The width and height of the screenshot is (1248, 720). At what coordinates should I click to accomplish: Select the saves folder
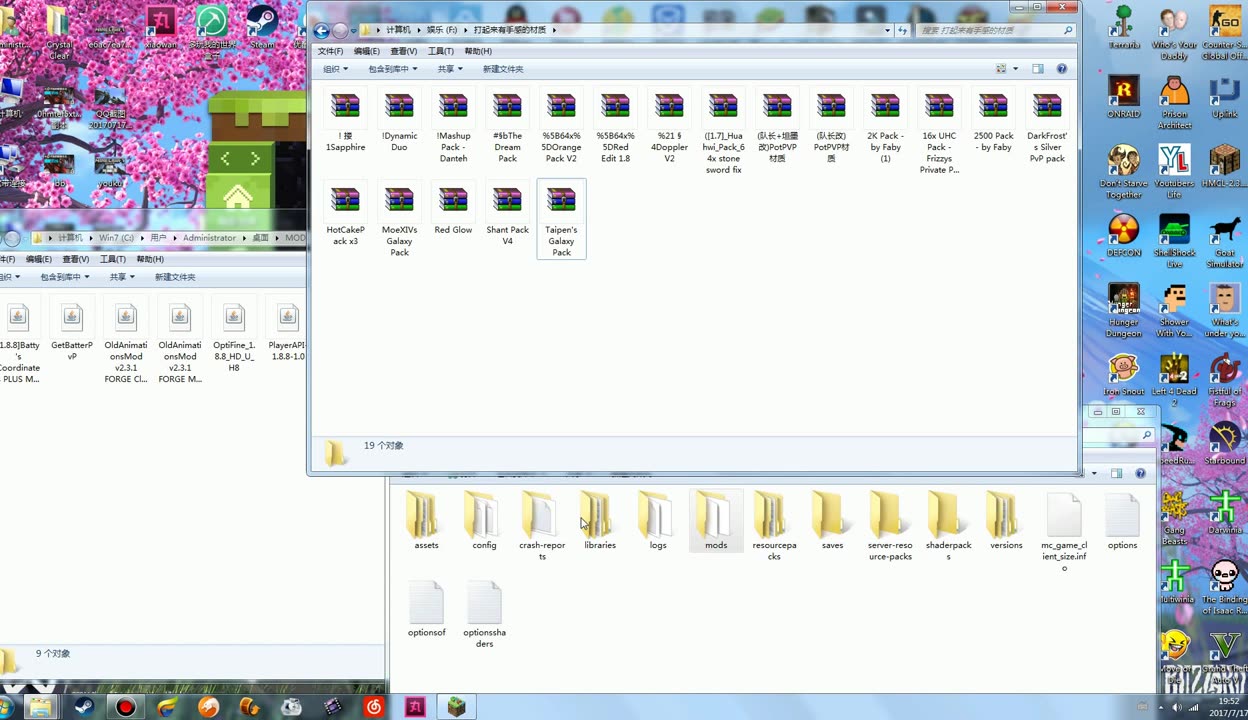832,521
